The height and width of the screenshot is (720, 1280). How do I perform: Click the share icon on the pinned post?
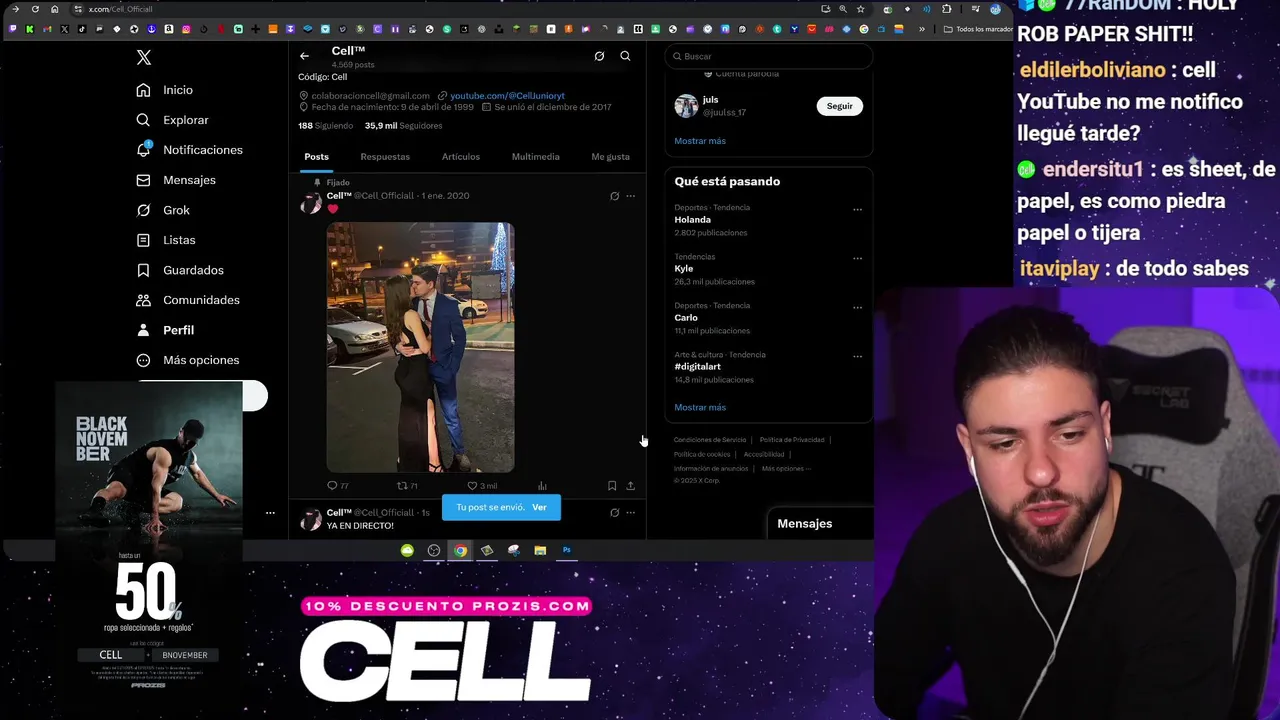click(630, 486)
